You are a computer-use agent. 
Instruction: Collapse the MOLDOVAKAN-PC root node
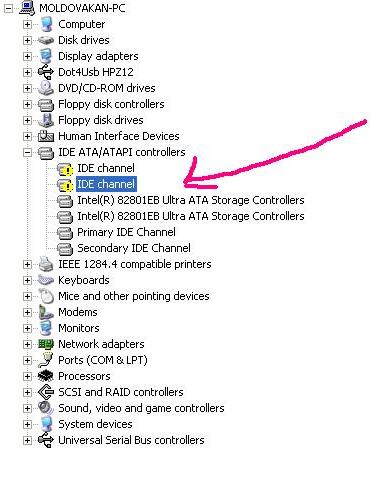(8, 9)
